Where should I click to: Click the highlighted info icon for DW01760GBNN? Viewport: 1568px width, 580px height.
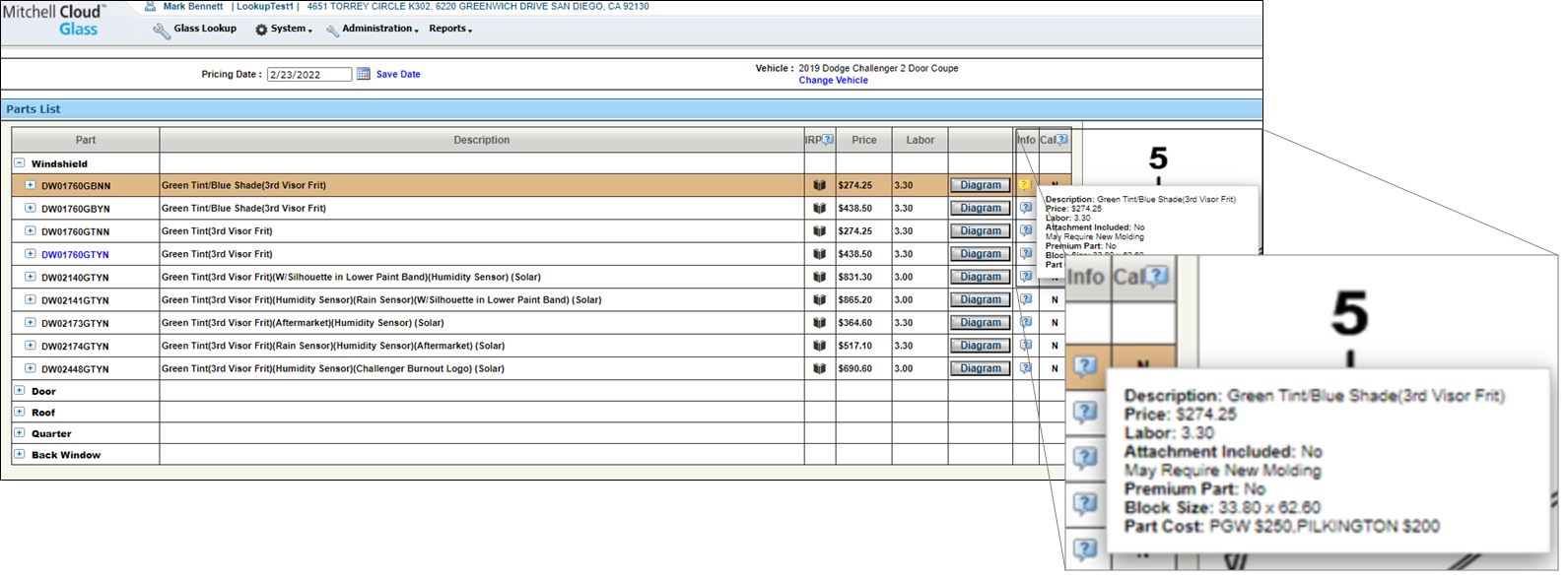point(1025,184)
